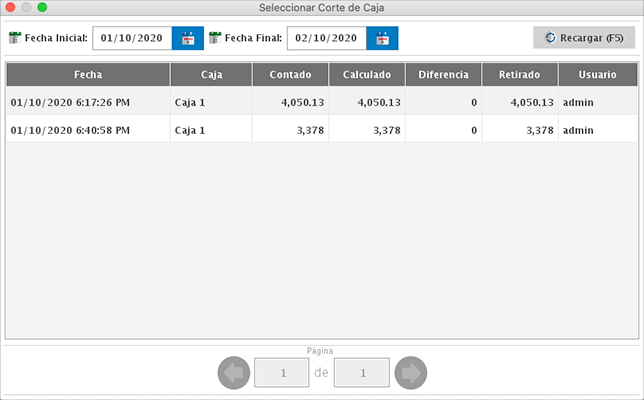Click the calendar icon beside Fecha Inicial label
Image resolution: width=644 pixels, height=400 pixels.
click(x=15, y=39)
